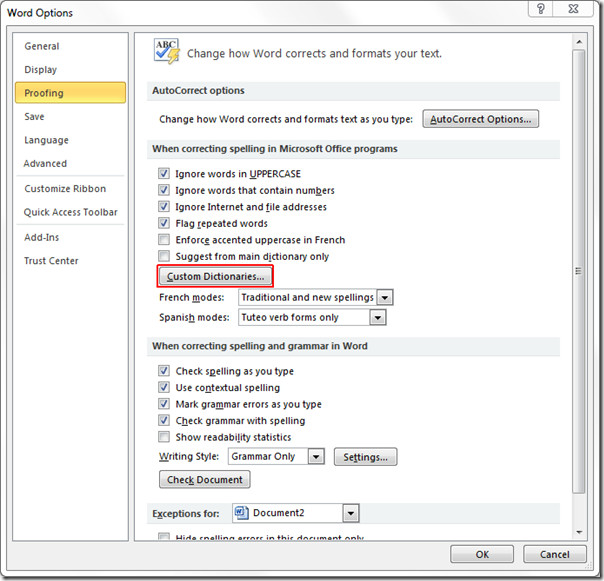The height and width of the screenshot is (581, 604).
Task: Toggle Ignore words in UPPERCASE checkbox
Action: coord(164,173)
